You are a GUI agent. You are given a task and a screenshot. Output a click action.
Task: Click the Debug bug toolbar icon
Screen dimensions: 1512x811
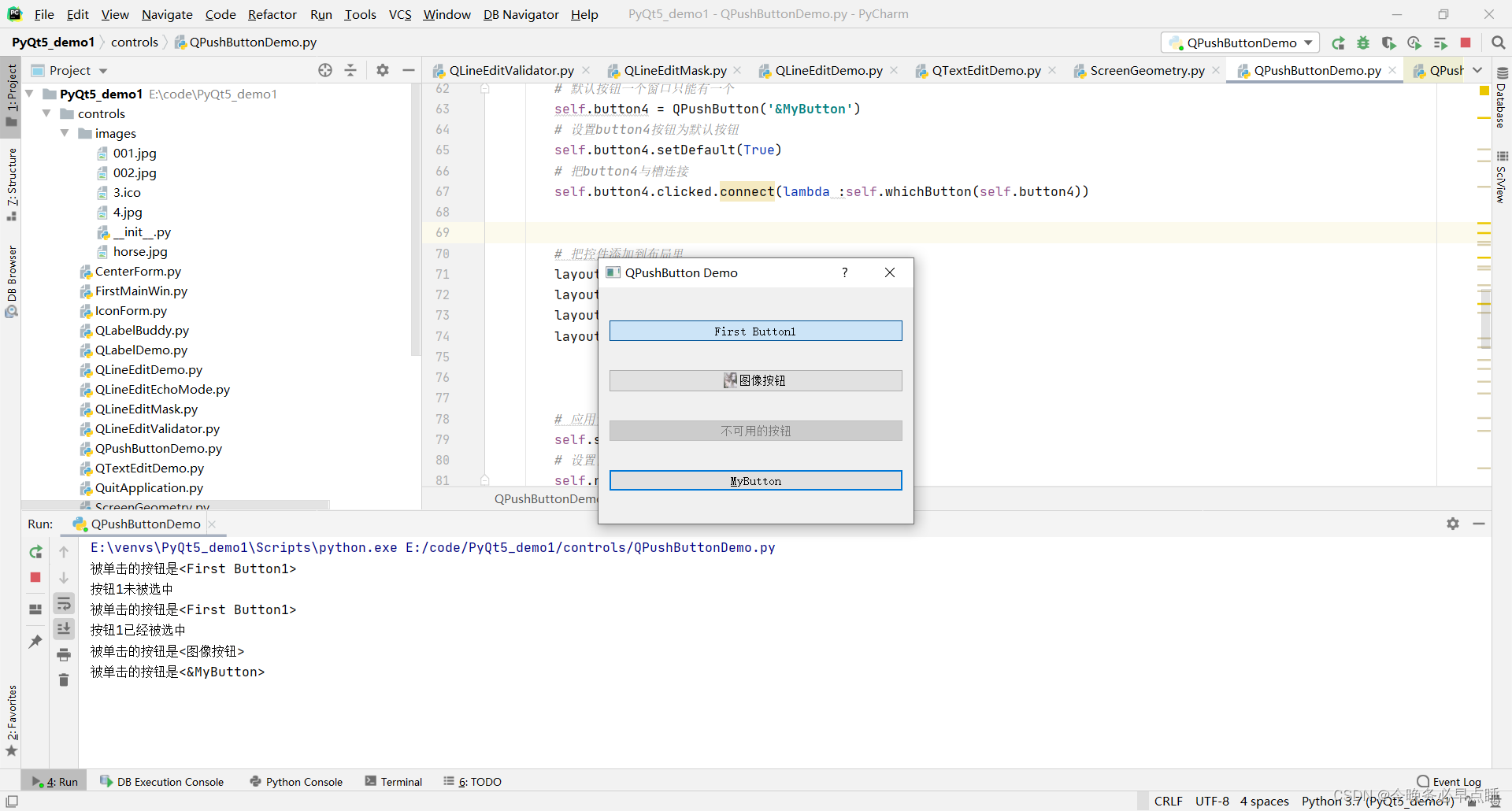tap(1363, 43)
